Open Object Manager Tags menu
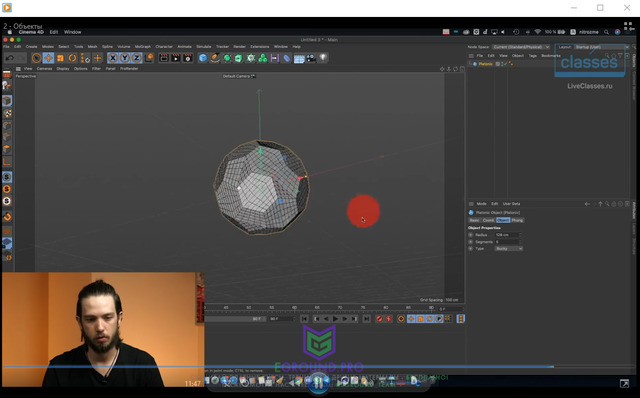The image size is (640, 398). pyautogui.click(x=533, y=56)
